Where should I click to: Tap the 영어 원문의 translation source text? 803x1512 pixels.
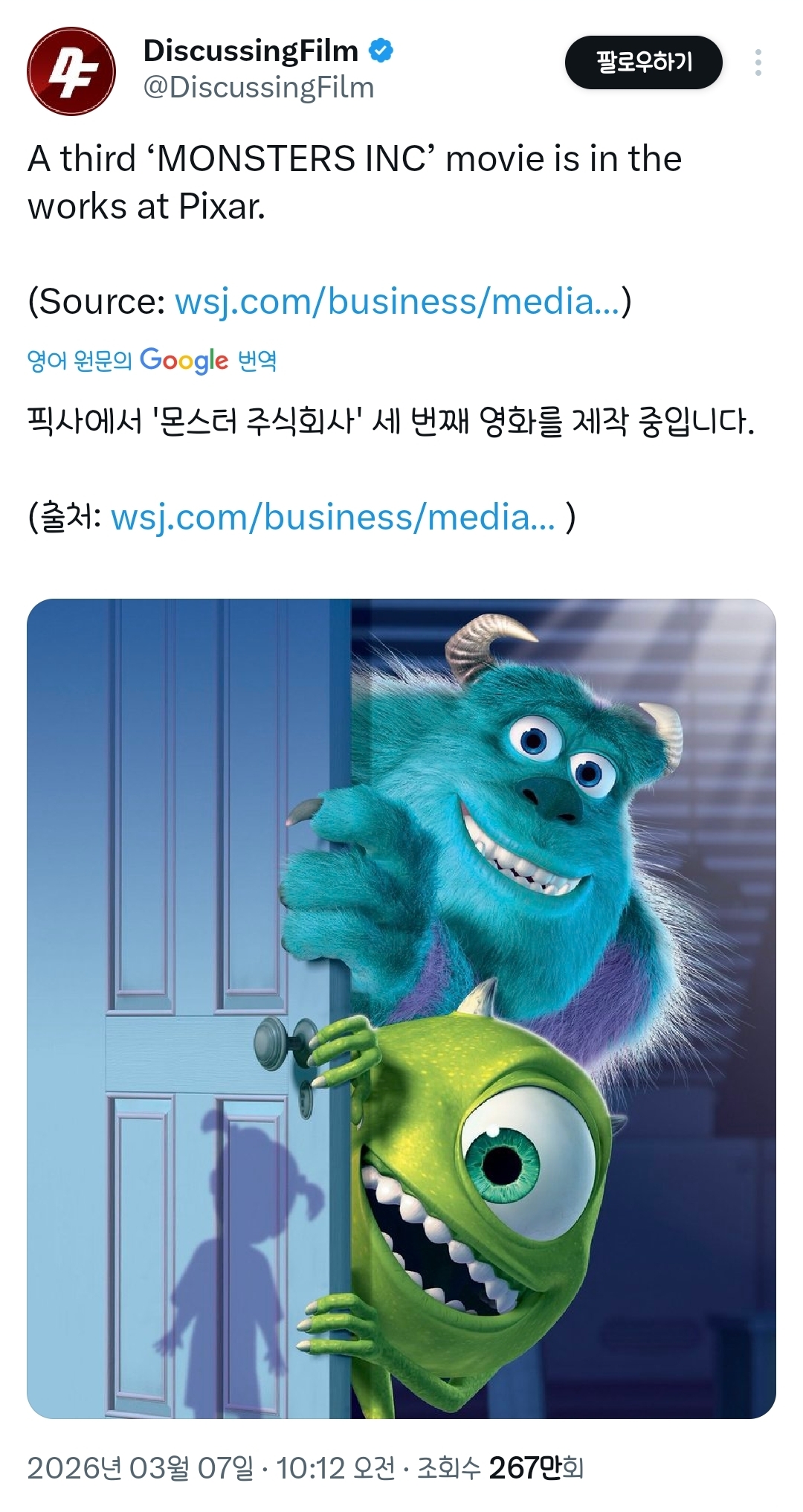(80, 361)
